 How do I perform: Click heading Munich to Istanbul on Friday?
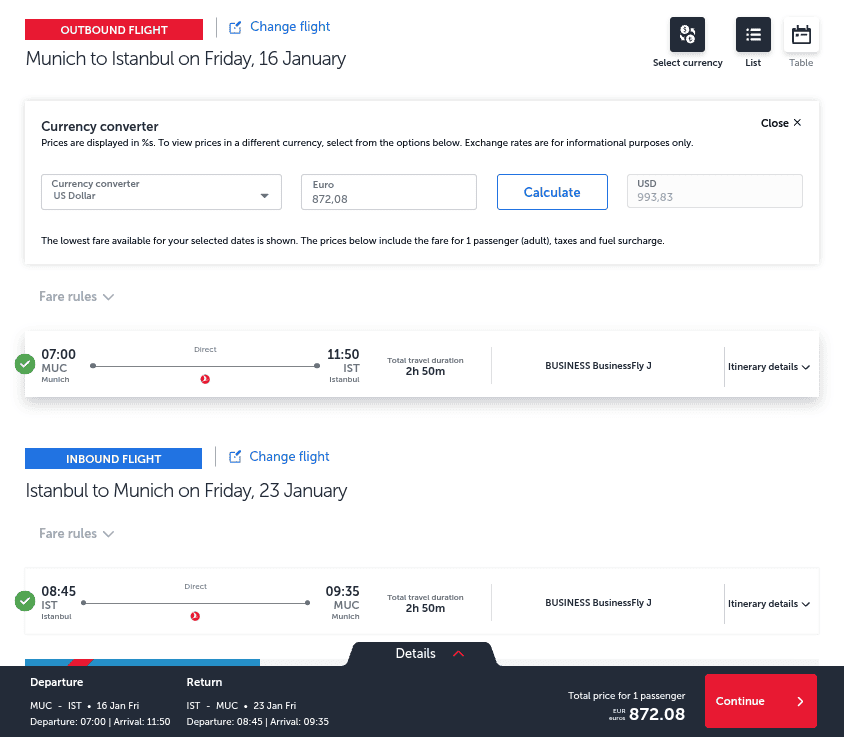[186, 59]
